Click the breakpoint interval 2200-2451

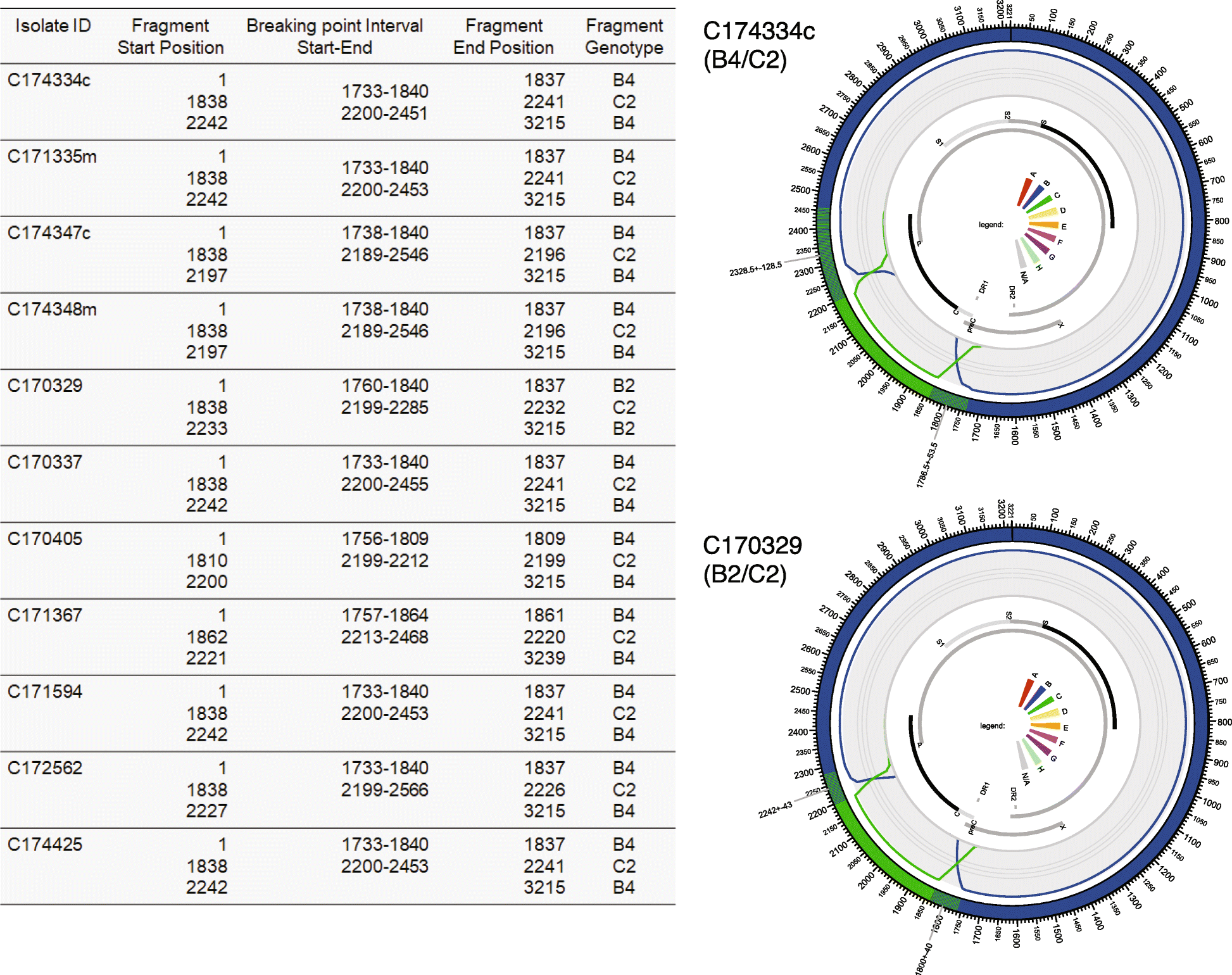click(x=384, y=113)
